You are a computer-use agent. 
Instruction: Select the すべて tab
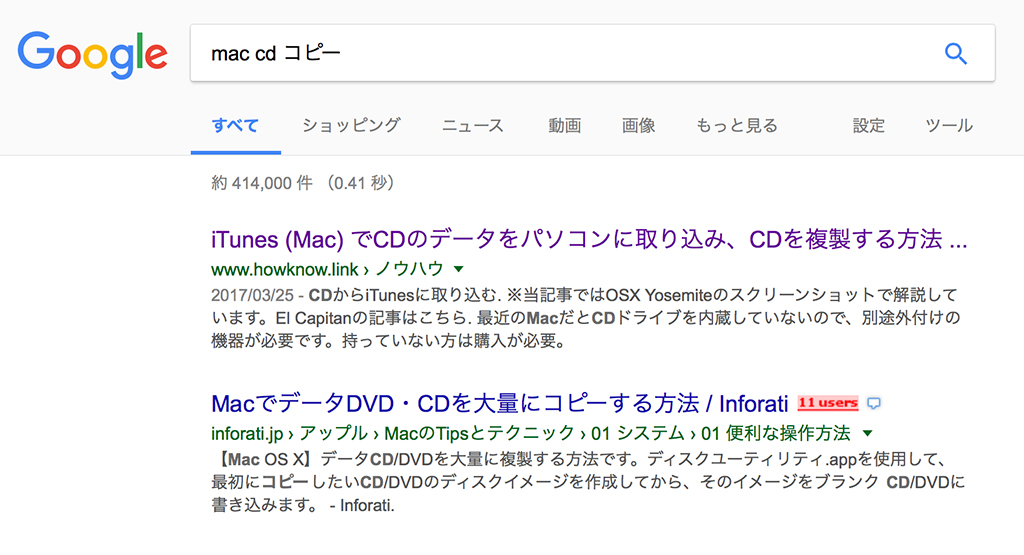click(235, 125)
